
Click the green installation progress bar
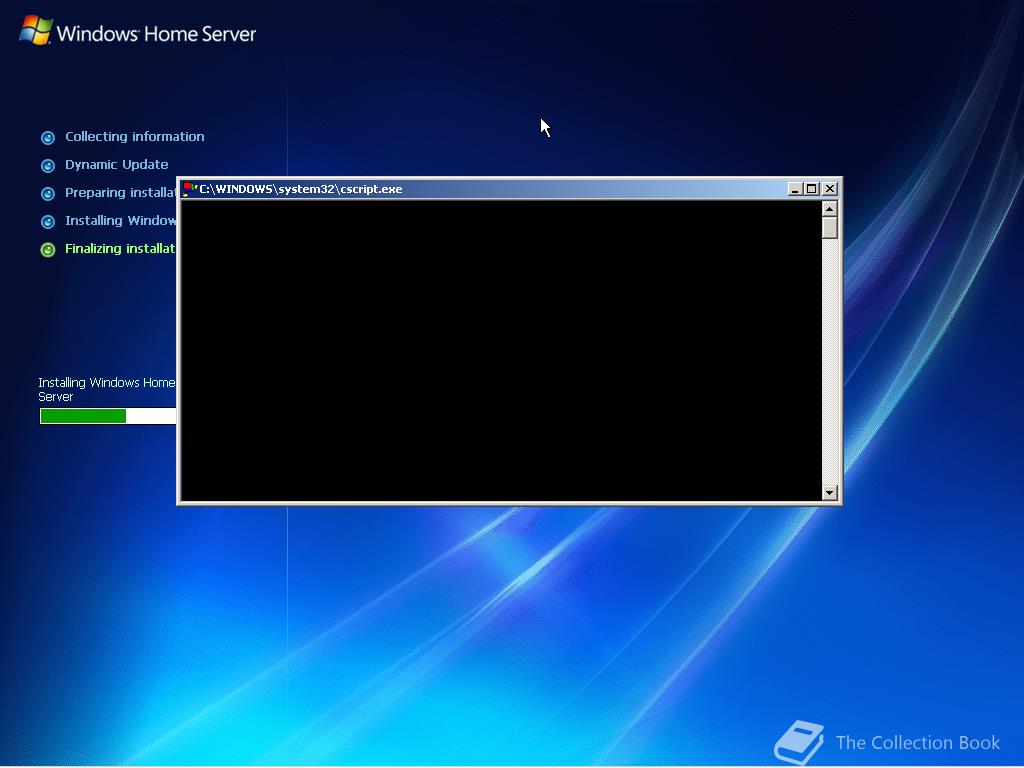tap(108, 416)
